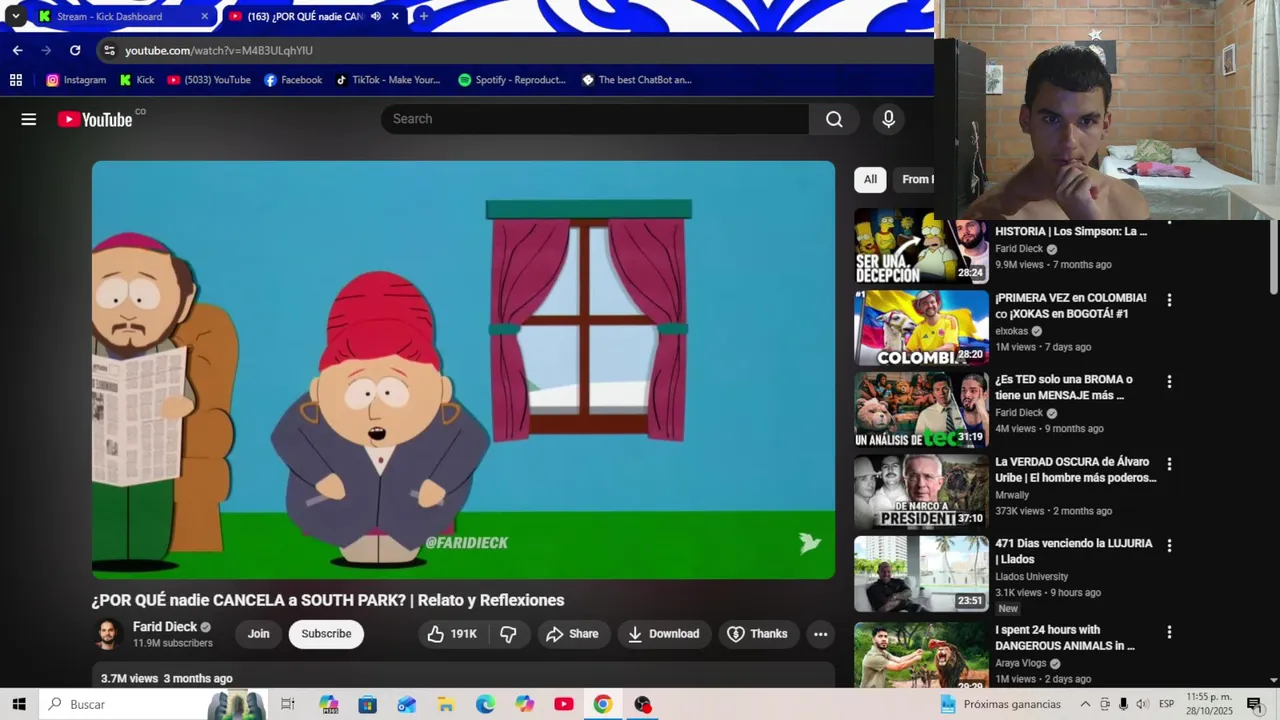The width and height of the screenshot is (1280, 720).
Task: Click the search magnifier button
Action: 834,119
